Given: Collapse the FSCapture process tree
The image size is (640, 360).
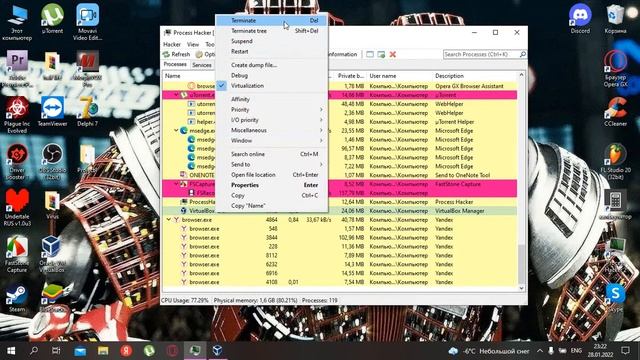Looking at the screenshot, I should tap(176, 184).
